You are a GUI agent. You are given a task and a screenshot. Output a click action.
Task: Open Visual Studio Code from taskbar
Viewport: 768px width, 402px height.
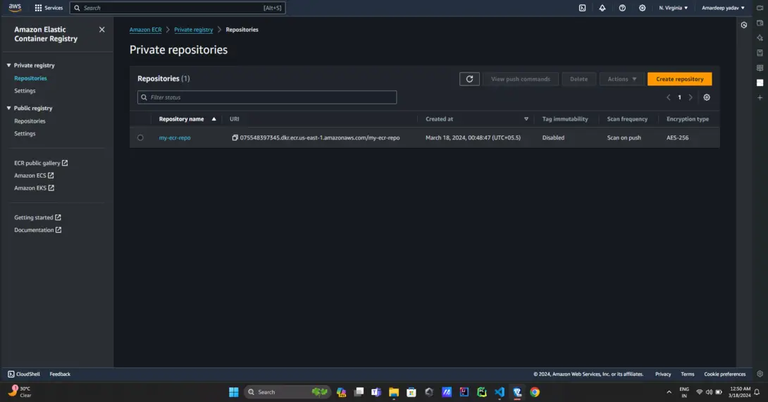click(x=500, y=392)
